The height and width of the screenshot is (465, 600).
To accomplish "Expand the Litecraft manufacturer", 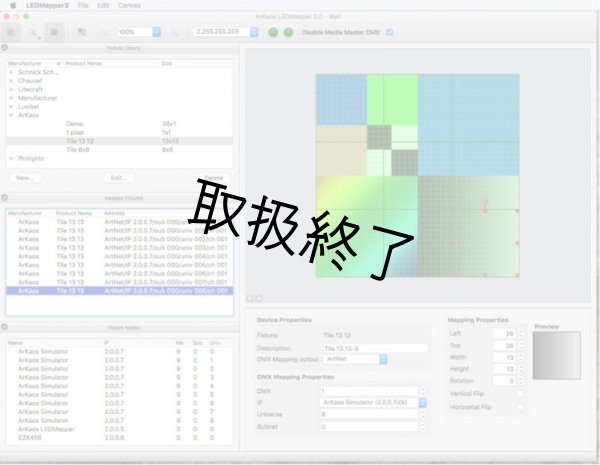I will pyautogui.click(x=11, y=89).
